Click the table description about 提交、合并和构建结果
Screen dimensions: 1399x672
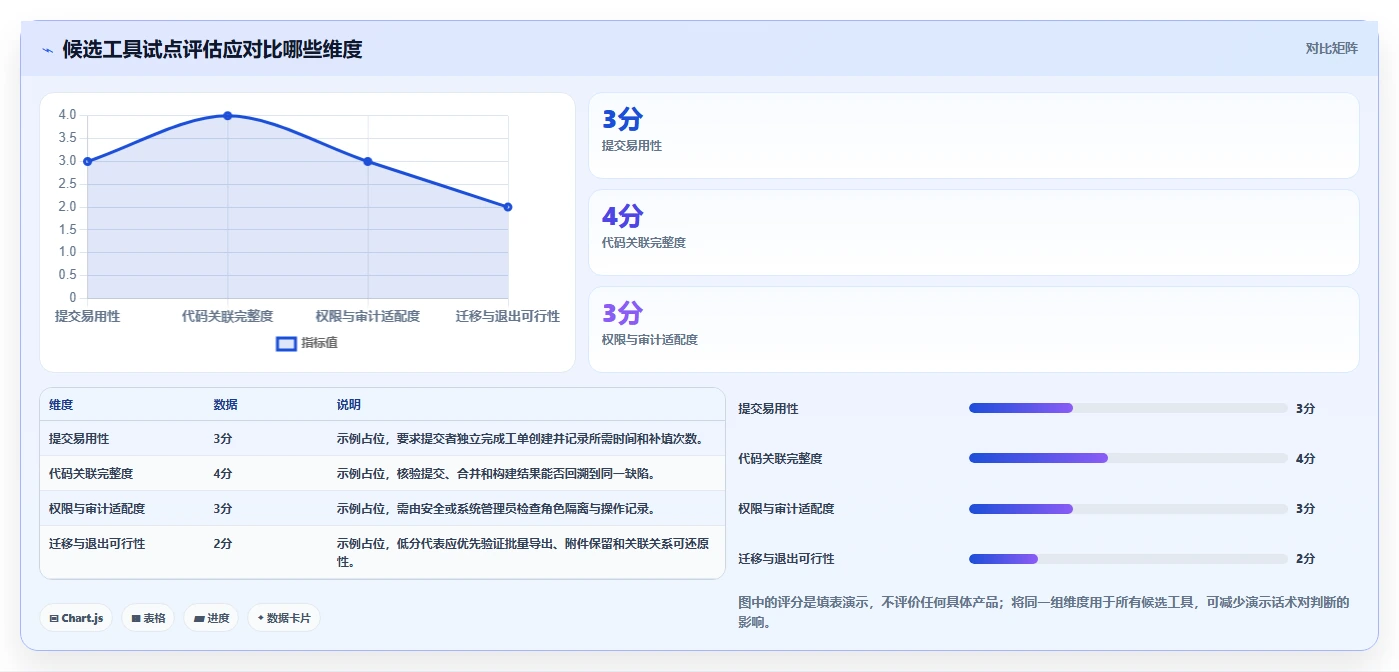(x=496, y=473)
